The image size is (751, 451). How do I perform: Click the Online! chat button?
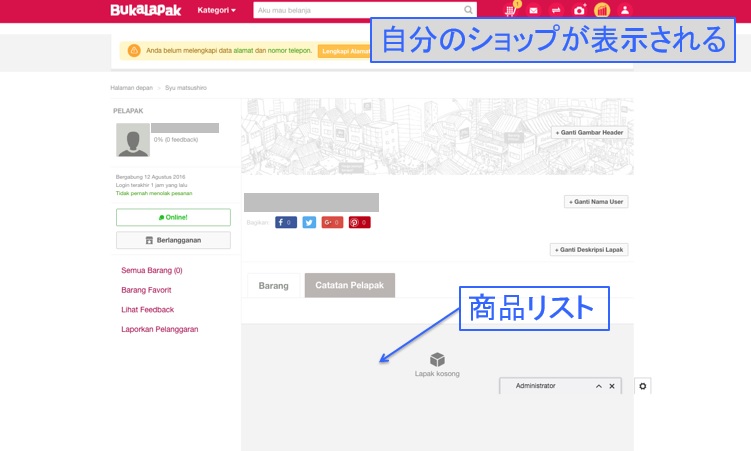pos(173,217)
